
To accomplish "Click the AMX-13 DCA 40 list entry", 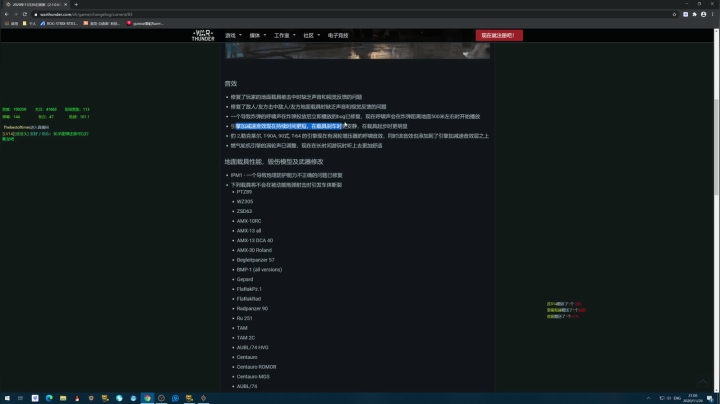I will point(255,240).
